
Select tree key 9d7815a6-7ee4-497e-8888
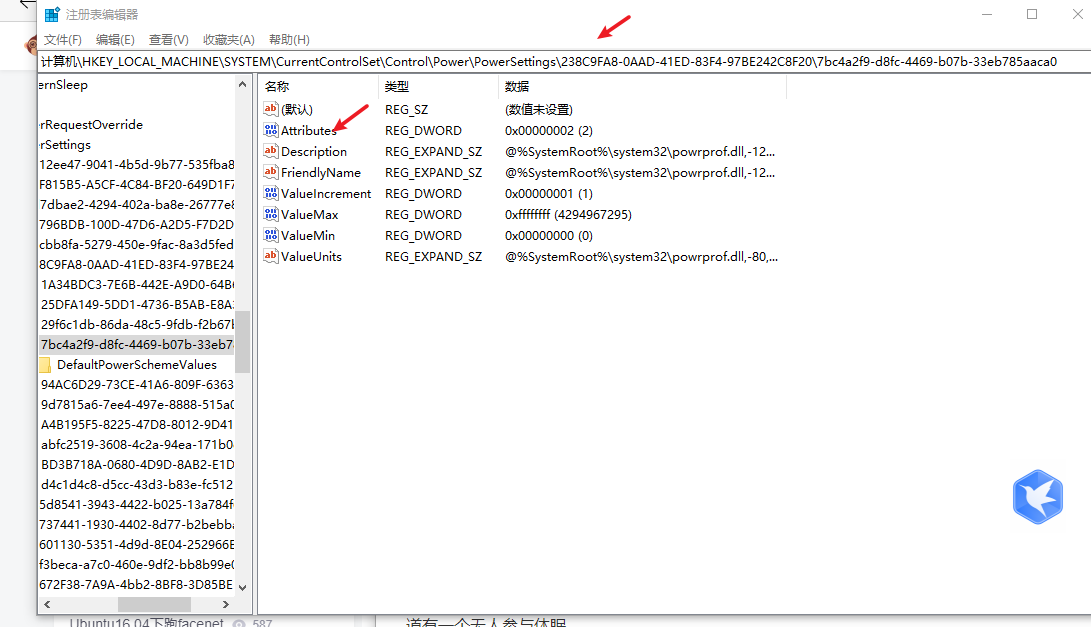[x=137, y=404]
